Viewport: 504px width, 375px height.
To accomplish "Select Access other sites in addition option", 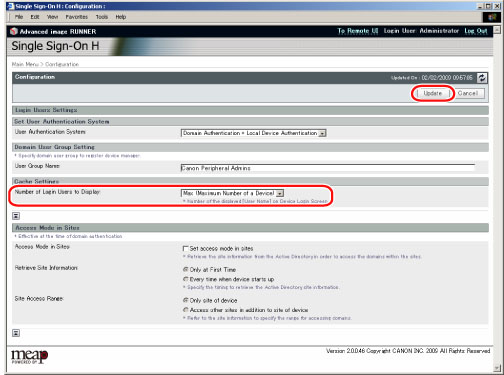I will pyautogui.click(x=185, y=310).
